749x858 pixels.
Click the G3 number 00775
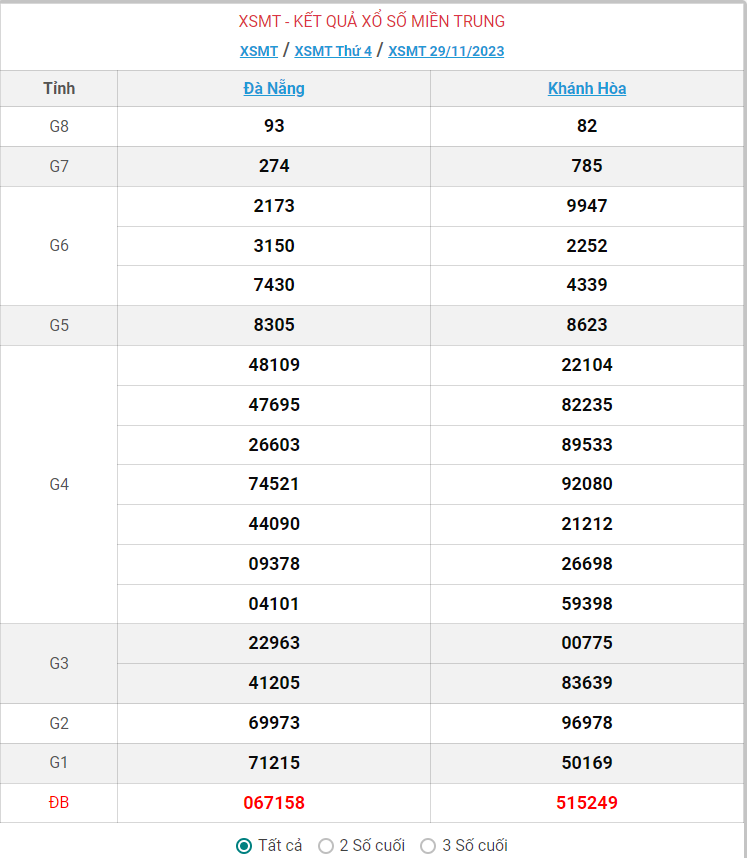tap(587, 643)
